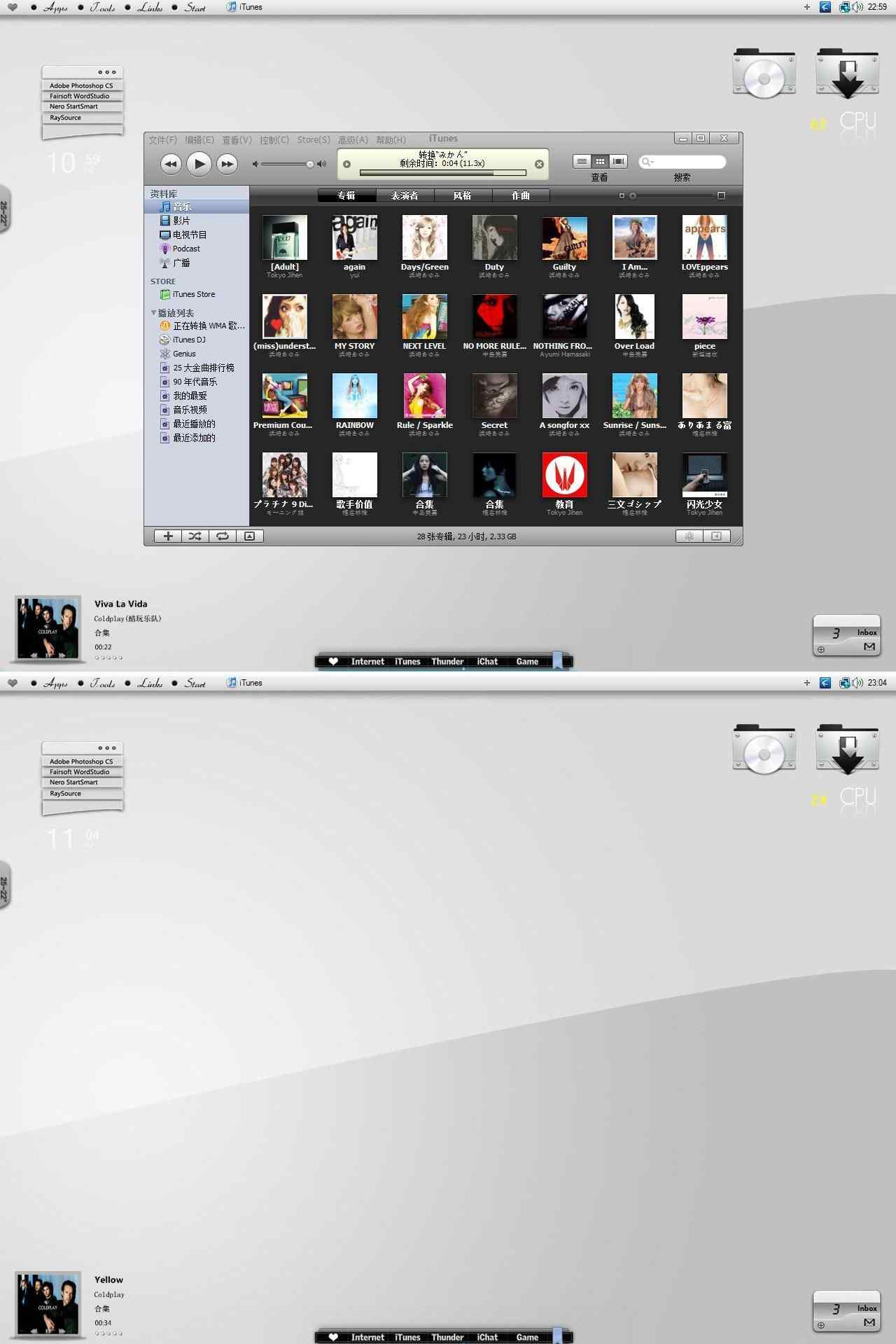The height and width of the screenshot is (1344, 896).
Task: Open the Store(S) menu
Action: point(314,140)
